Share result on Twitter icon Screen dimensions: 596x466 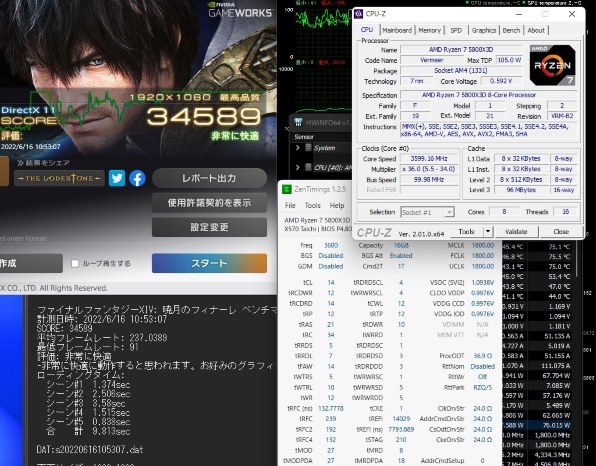point(117,178)
